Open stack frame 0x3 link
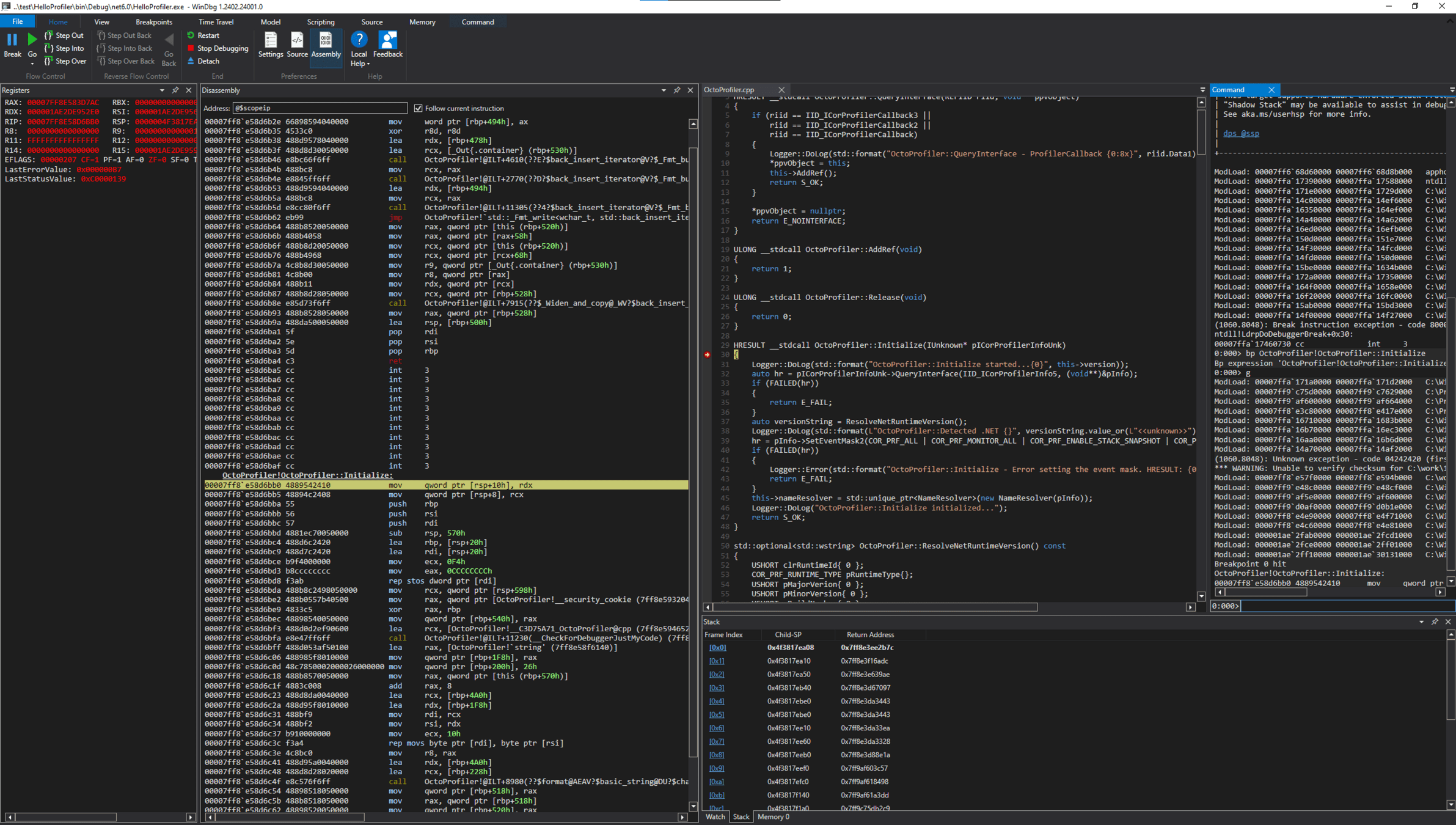 tap(716, 687)
